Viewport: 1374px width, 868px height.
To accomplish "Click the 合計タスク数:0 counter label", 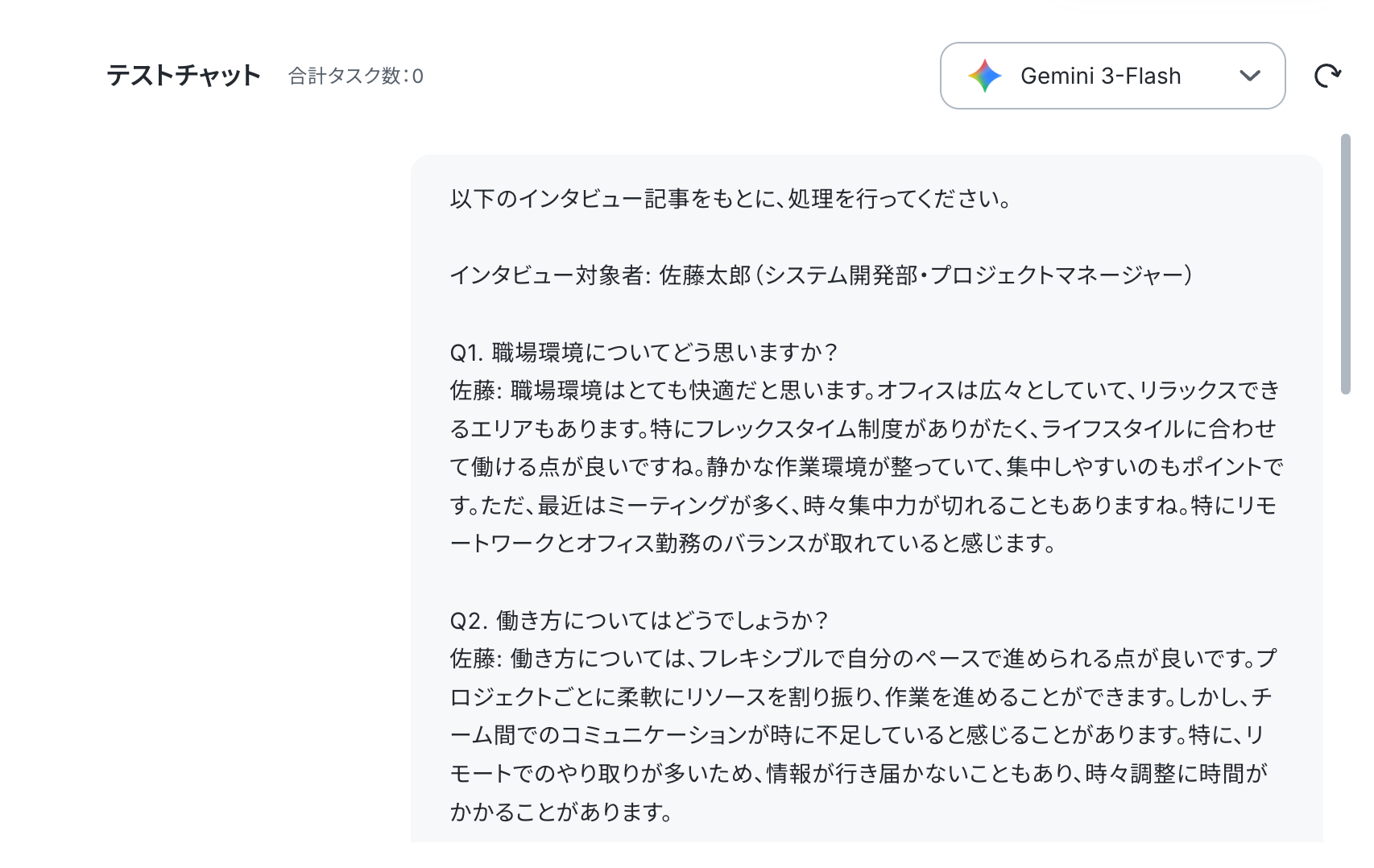I will click(x=356, y=76).
